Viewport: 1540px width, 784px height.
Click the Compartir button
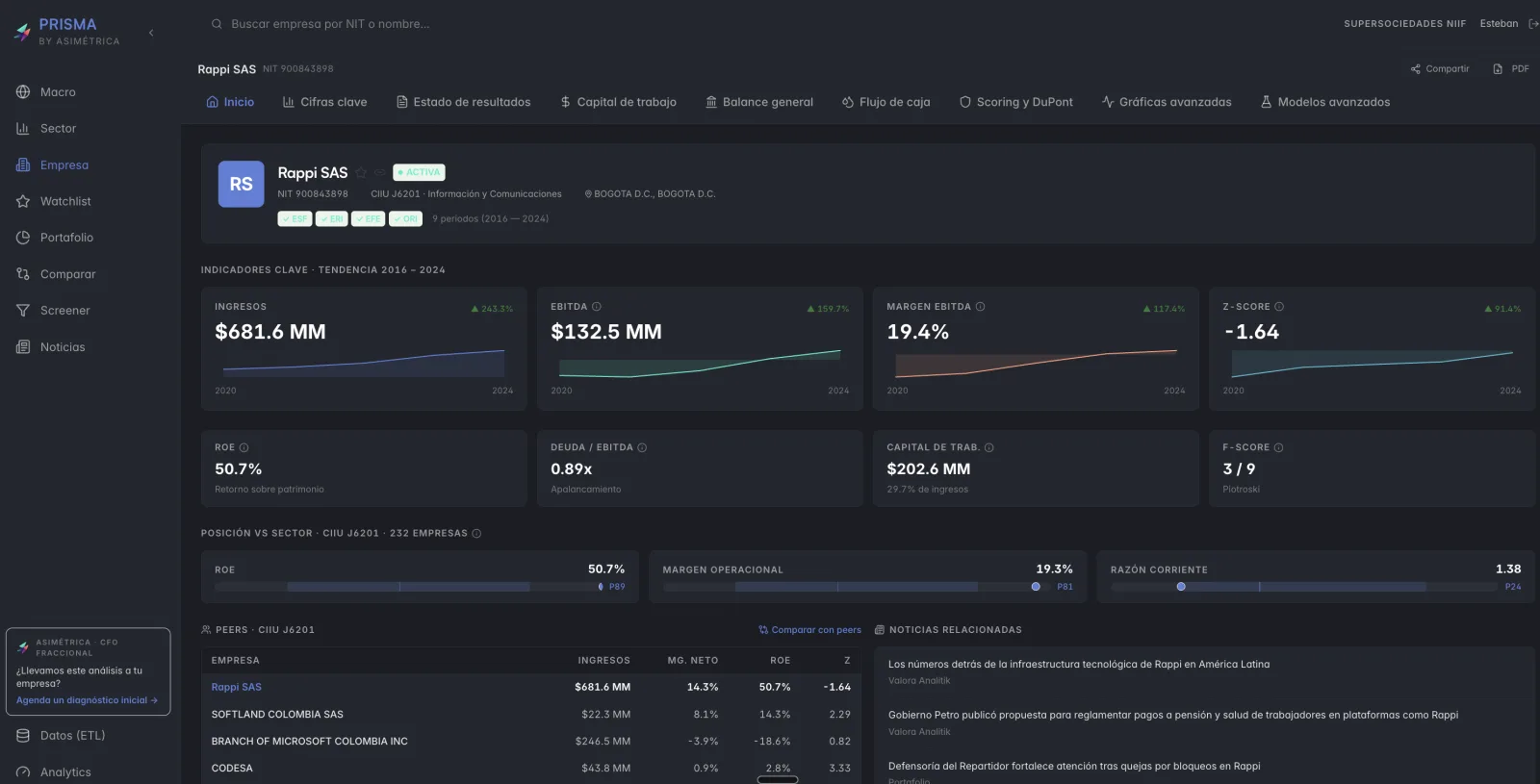(1440, 69)
